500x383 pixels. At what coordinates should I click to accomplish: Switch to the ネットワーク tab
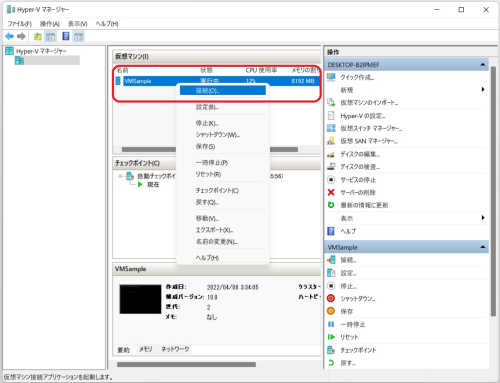(175, 349)
